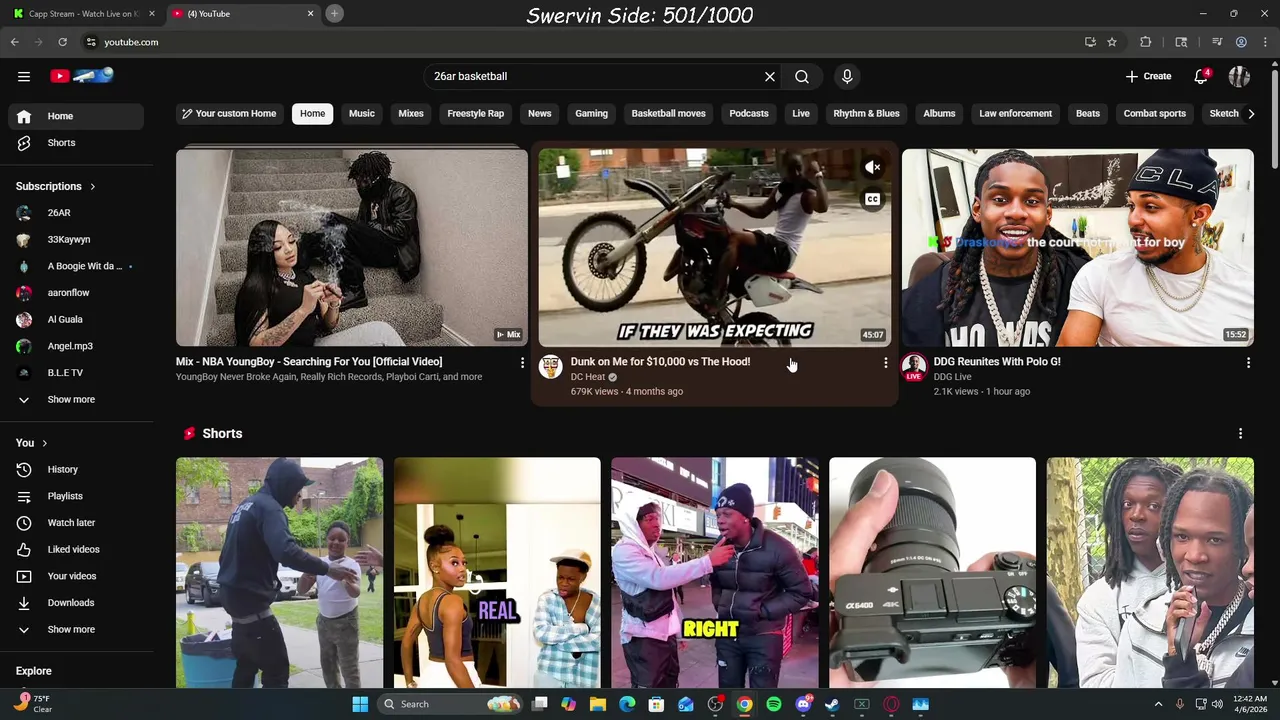Screen dimensions: 1280x720
Task: Open the Al Guala subscription channel
Action: [76, 320]
